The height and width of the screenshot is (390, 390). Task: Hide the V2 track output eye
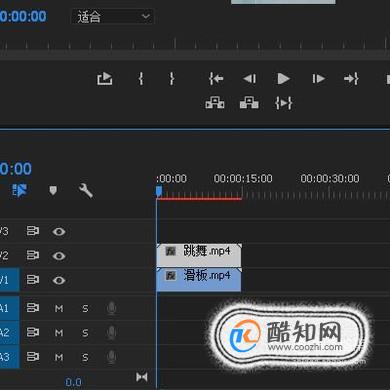[59, 256]
